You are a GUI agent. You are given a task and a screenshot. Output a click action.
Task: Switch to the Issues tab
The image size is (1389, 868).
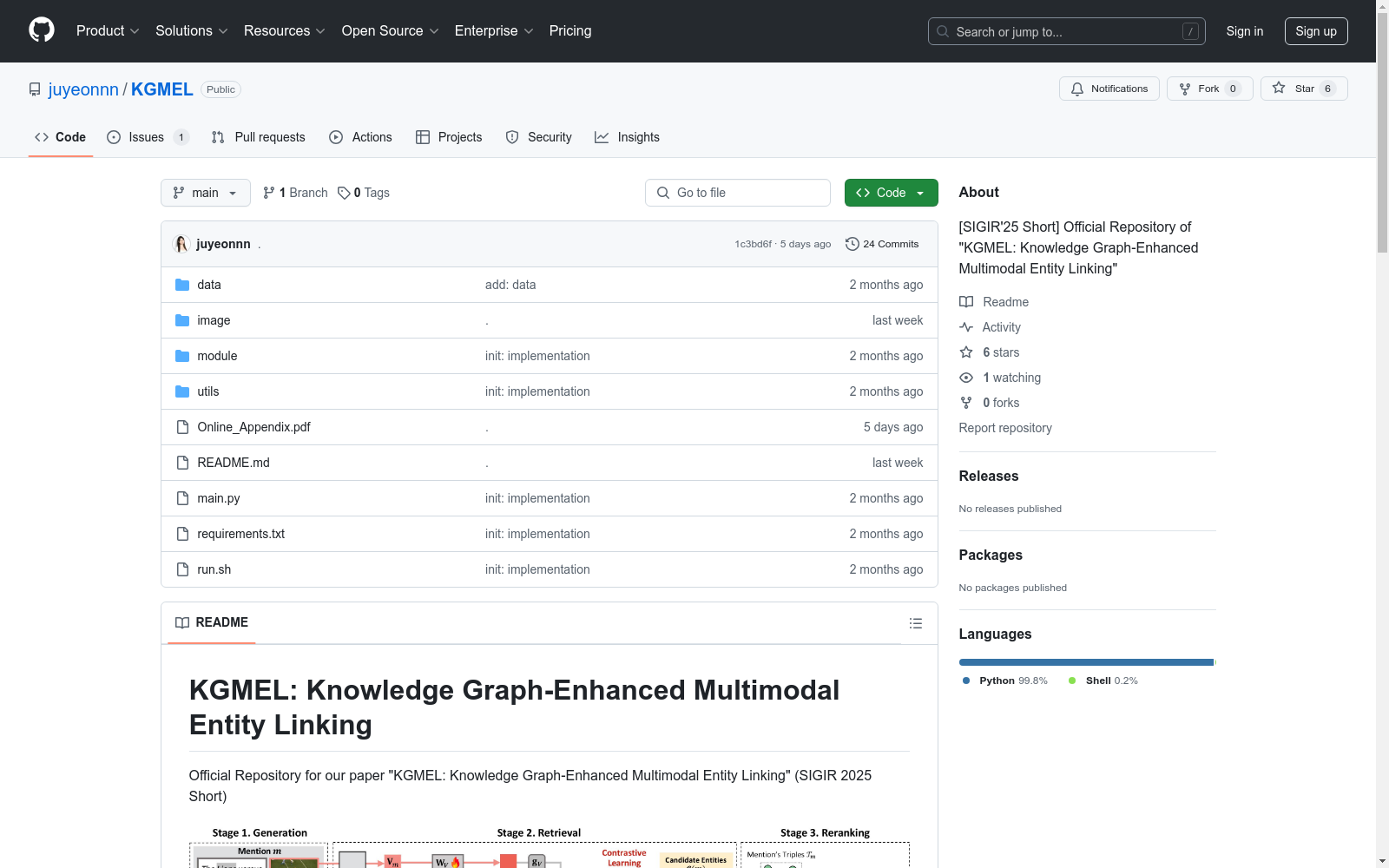click(148, 137)
